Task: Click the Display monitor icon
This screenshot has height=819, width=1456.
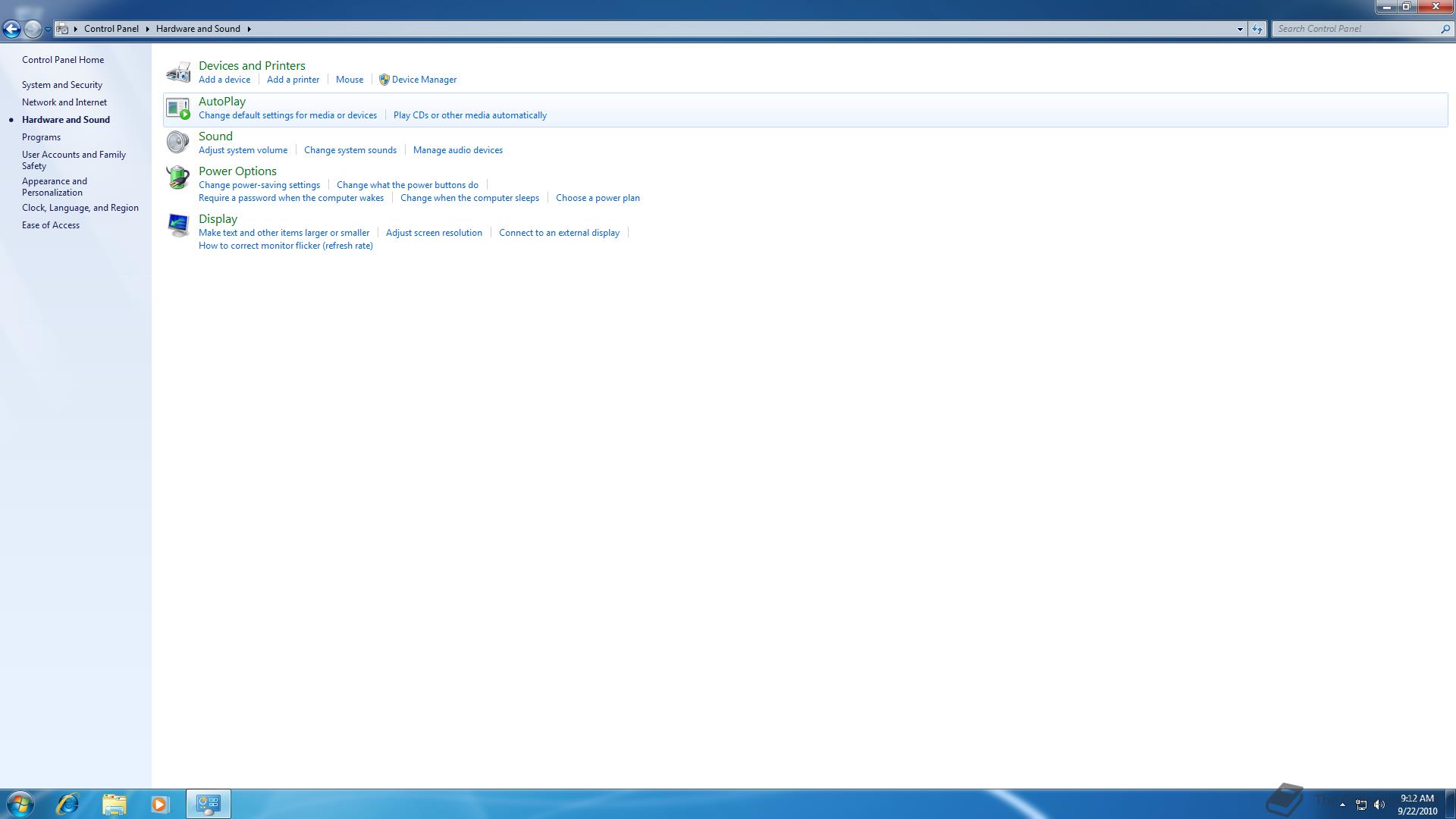Action: pos(178,225)
